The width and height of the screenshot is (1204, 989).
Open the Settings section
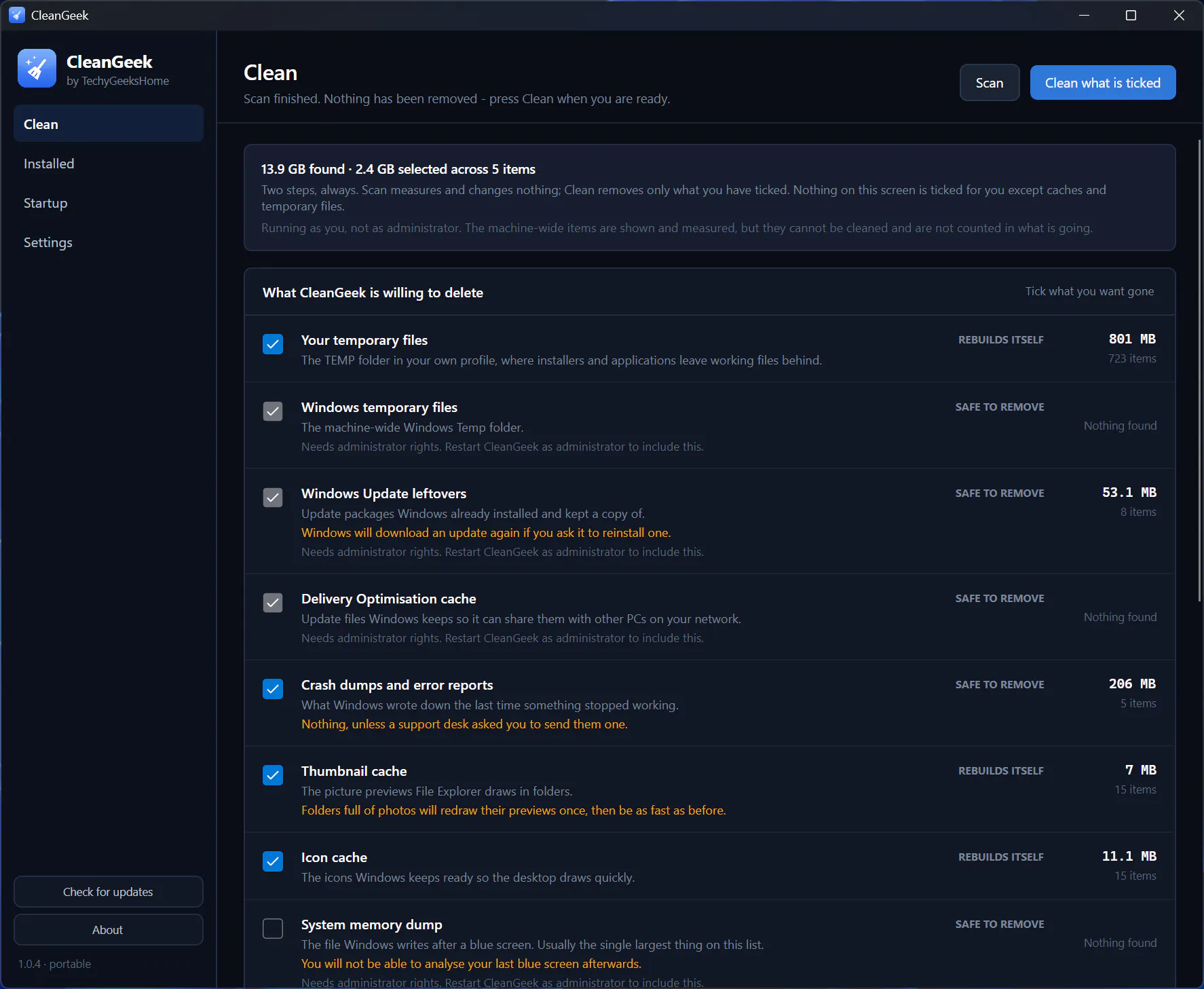pyautogui.click(x=109, y=242)
